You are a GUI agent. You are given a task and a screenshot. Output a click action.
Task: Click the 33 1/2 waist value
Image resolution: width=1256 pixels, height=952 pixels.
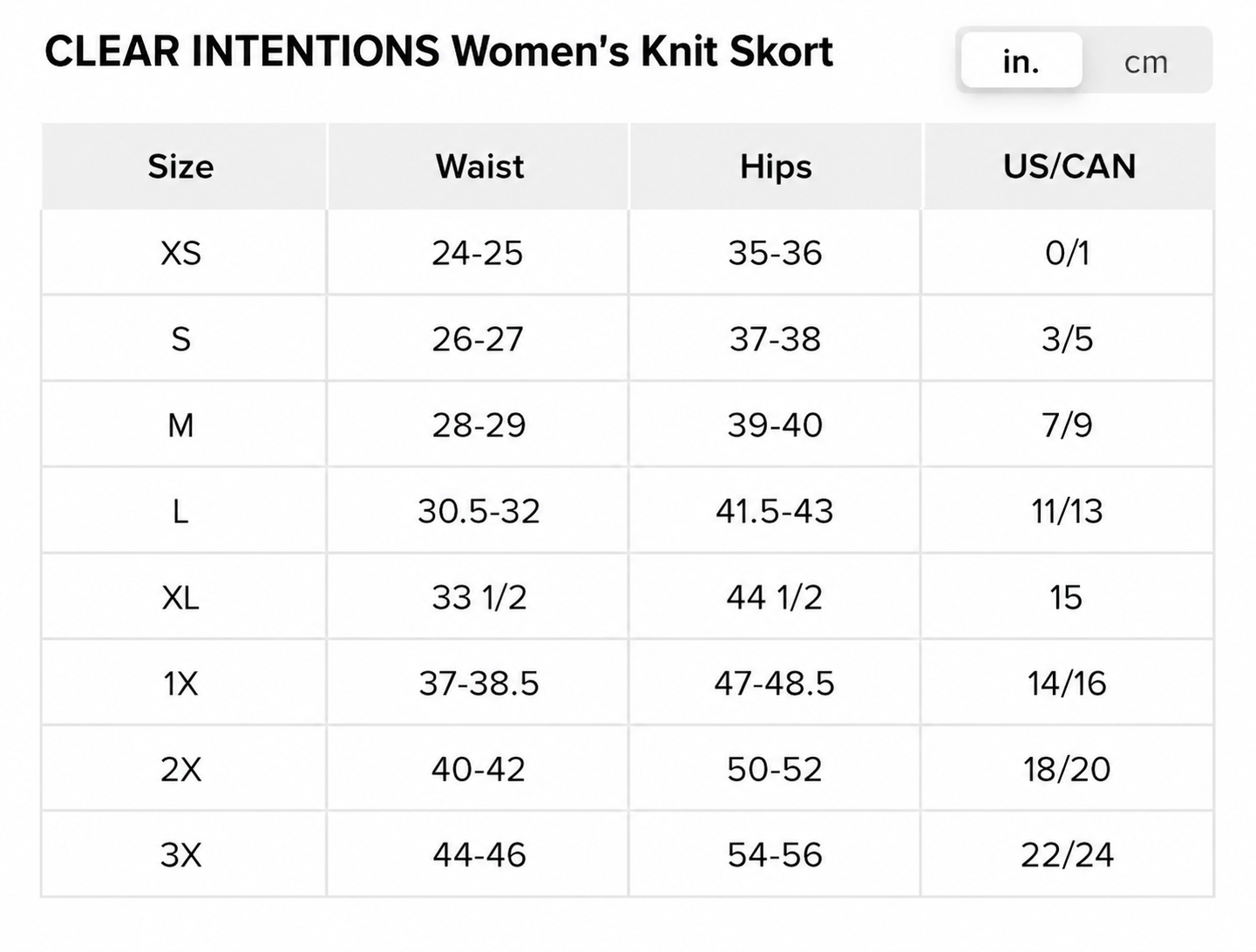point(479,597)
